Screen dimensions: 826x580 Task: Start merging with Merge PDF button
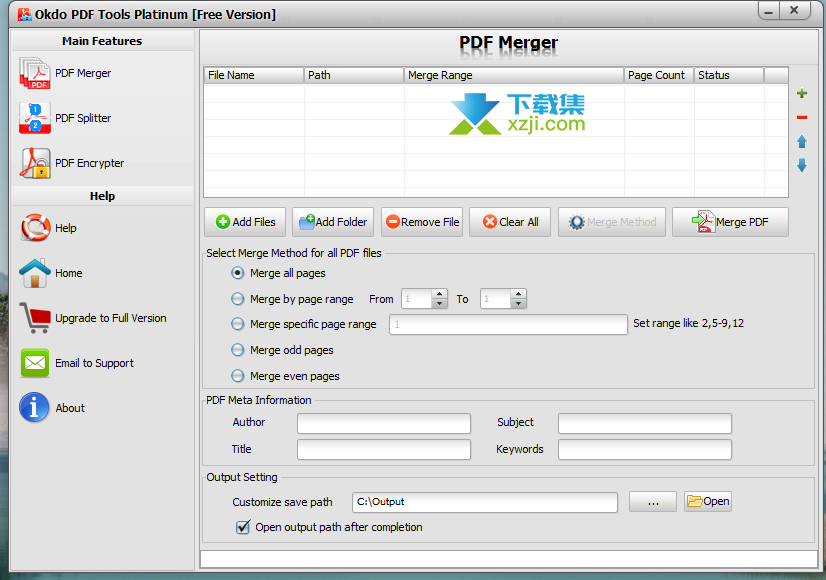point(730,222)
